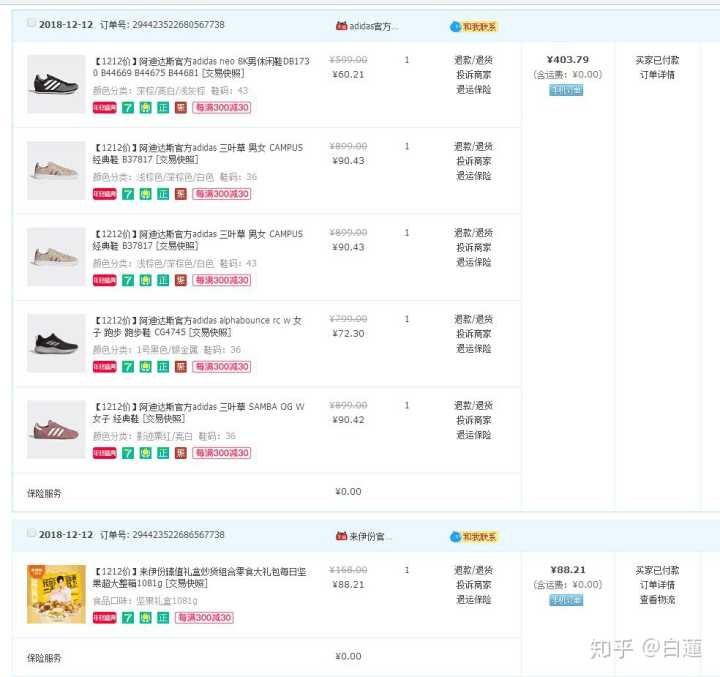Select the adidas order checkbox
This screenshot has height=677, width=720.
pos(31,23)
